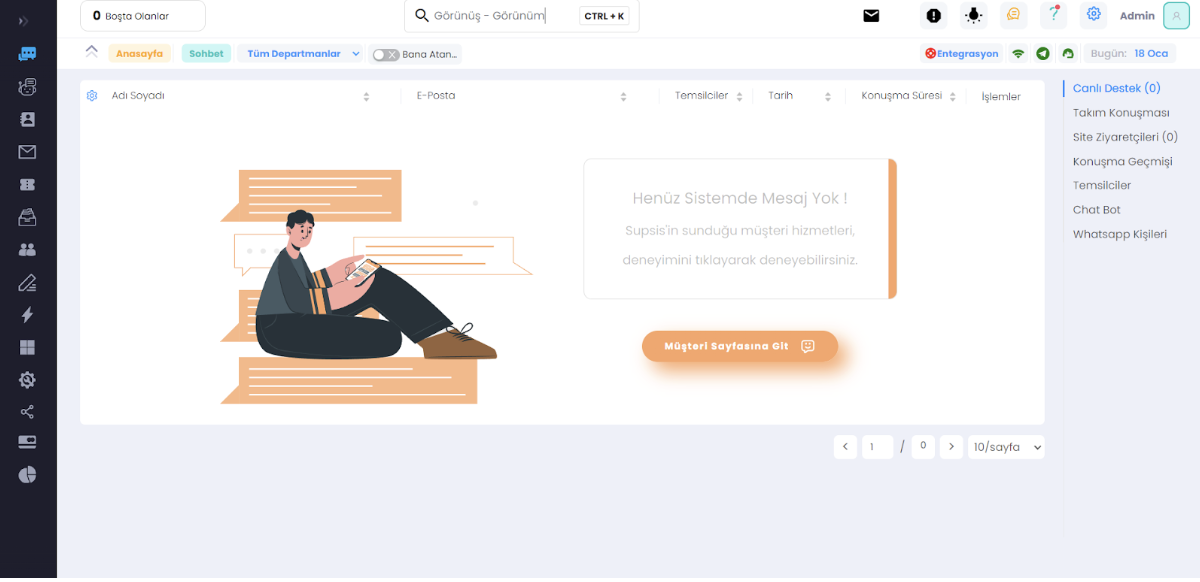Open the blue gear settings header icon
This screenshot has height=582, width=1200.
click(1093, 15)
